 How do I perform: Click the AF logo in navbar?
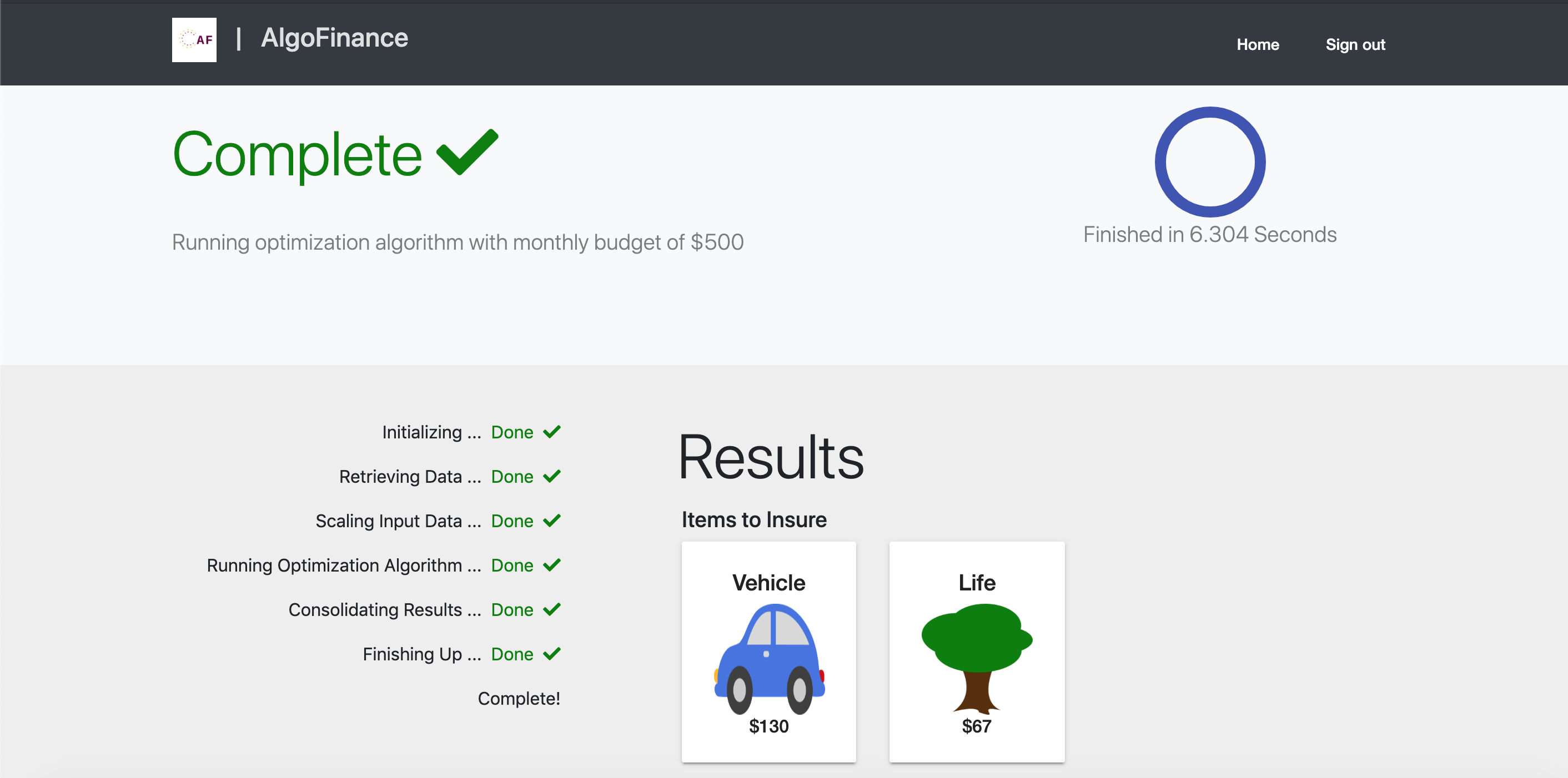click(194, 39)
